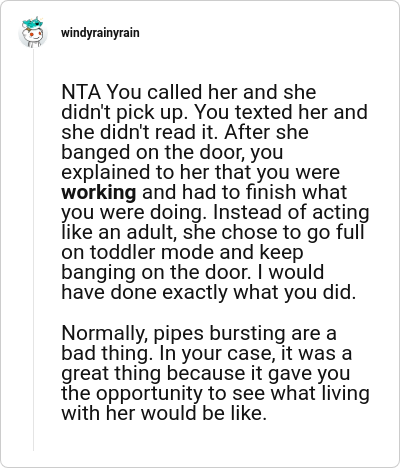Click the line "Normally, pipes bursting are a"
The width and height of the screenshot is (400, 468).
tap(199, 333)
